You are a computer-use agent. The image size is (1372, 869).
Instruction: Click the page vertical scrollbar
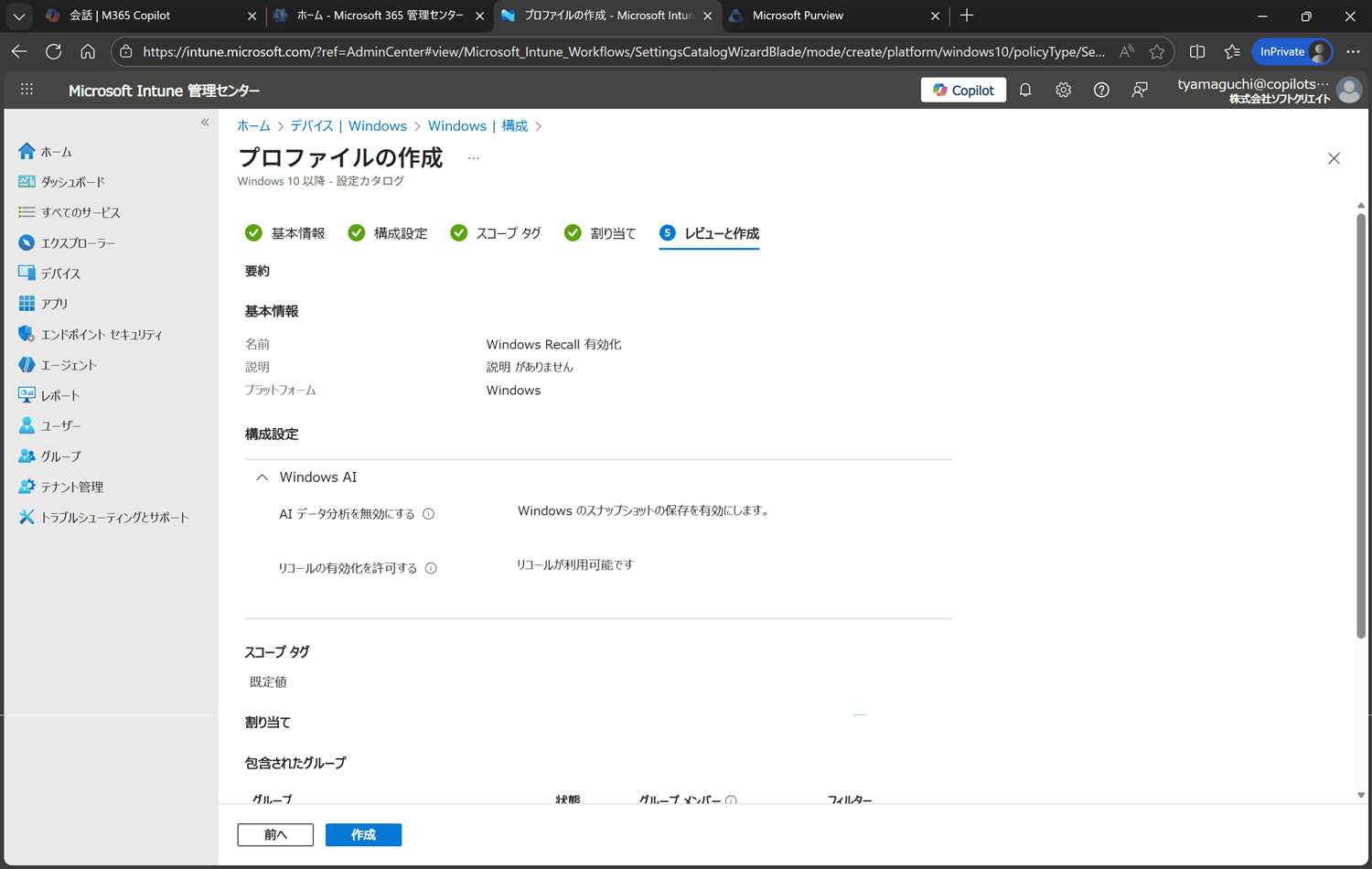click(x=1361, y=425)
